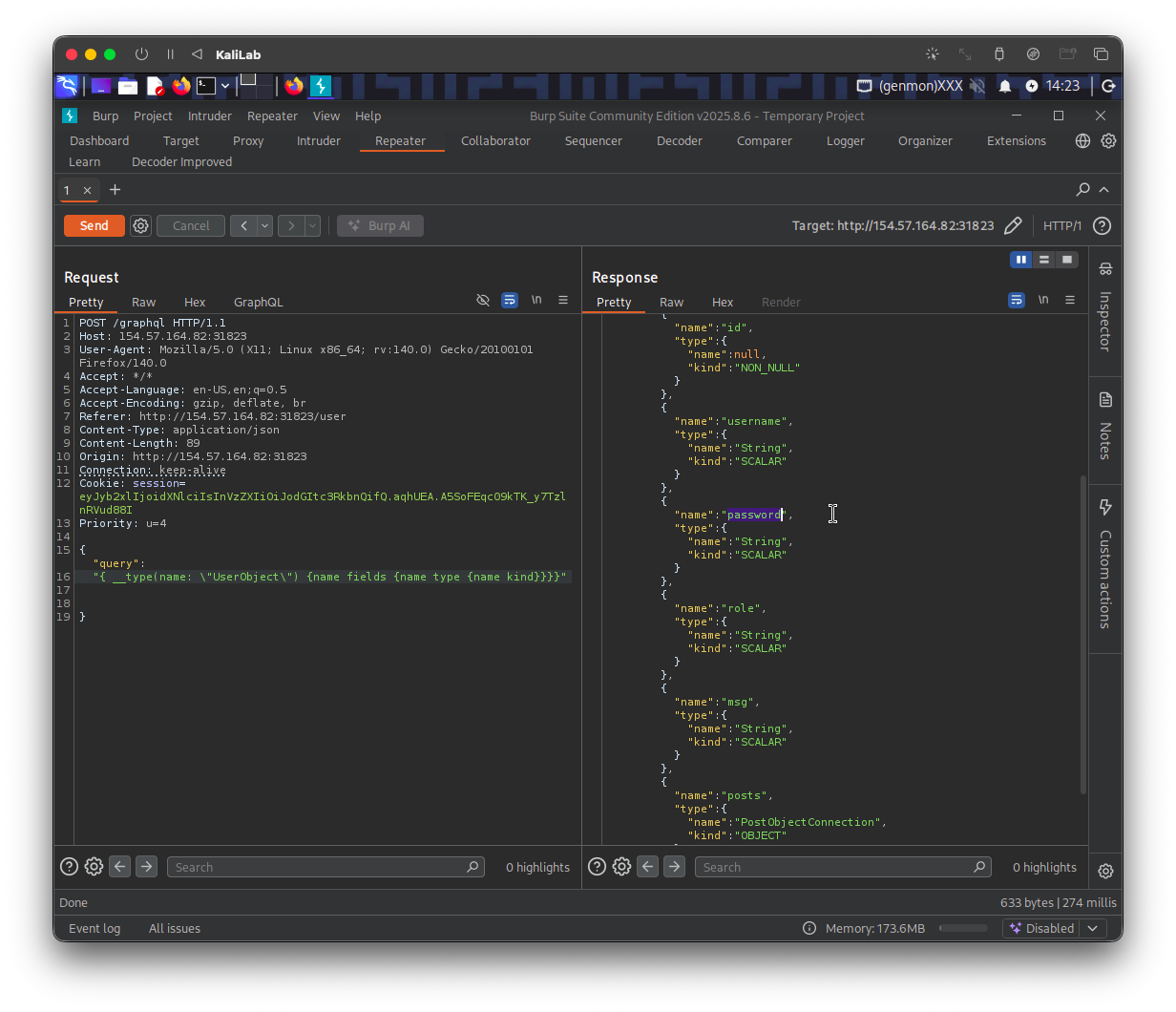Open the Response viewer hamburger menu

click(1070, 300)
